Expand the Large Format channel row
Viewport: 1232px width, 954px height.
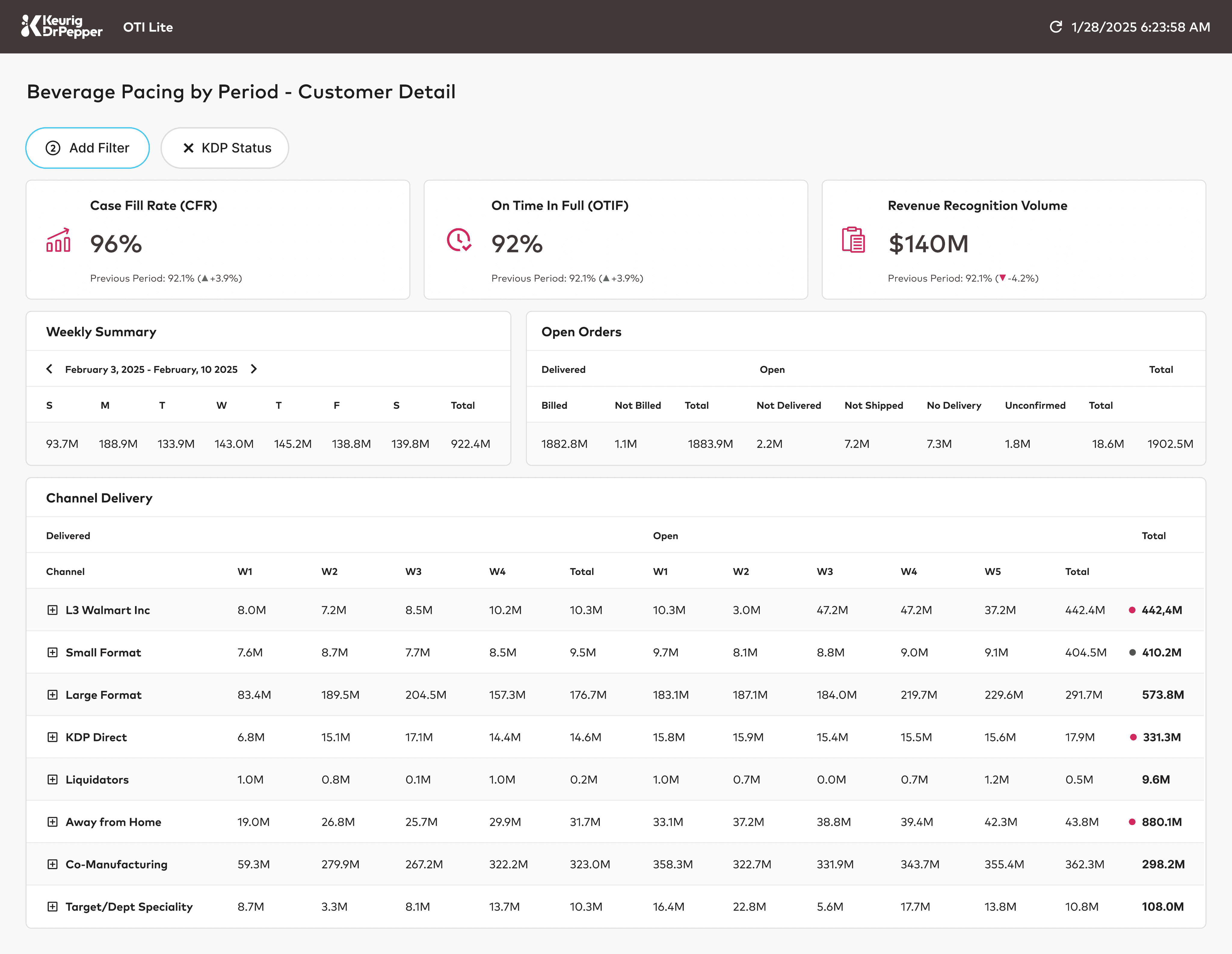click(x=52, y=694)
